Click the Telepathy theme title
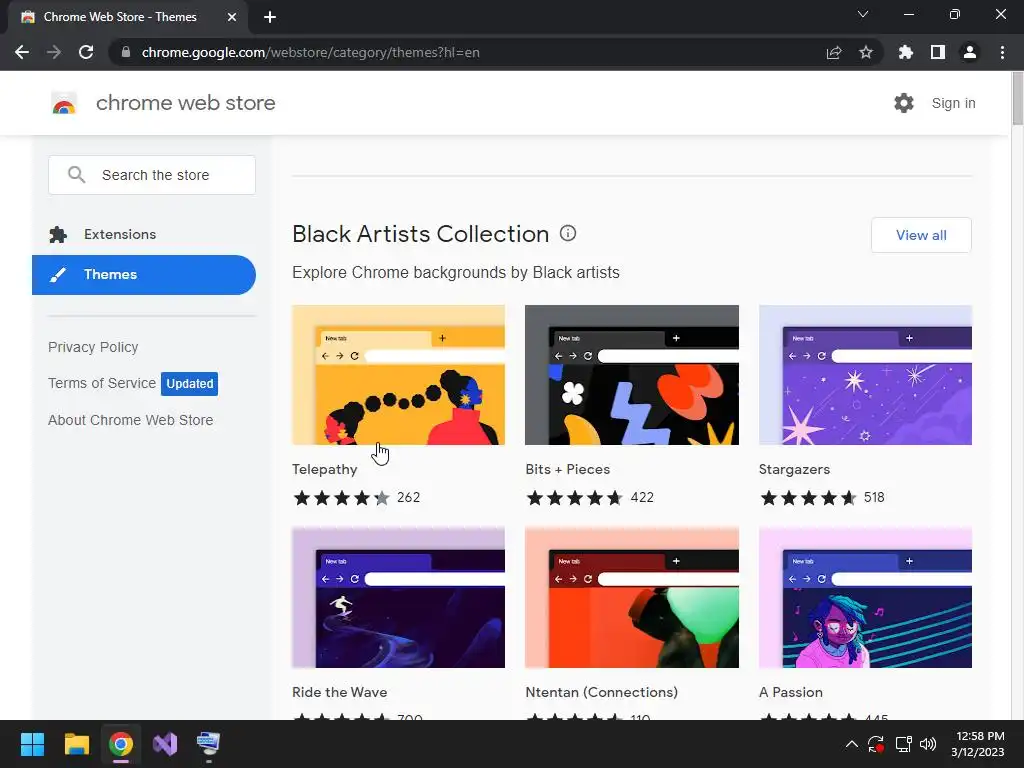 click(325, 469)
